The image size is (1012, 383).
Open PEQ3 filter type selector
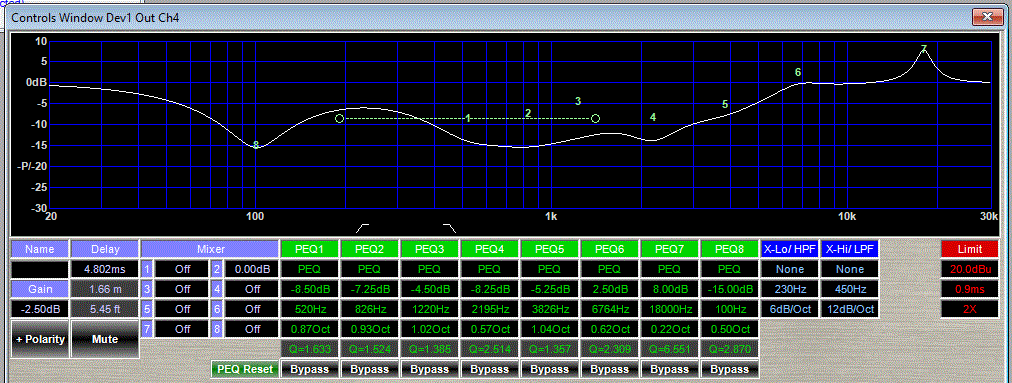[x=430, y=269]
